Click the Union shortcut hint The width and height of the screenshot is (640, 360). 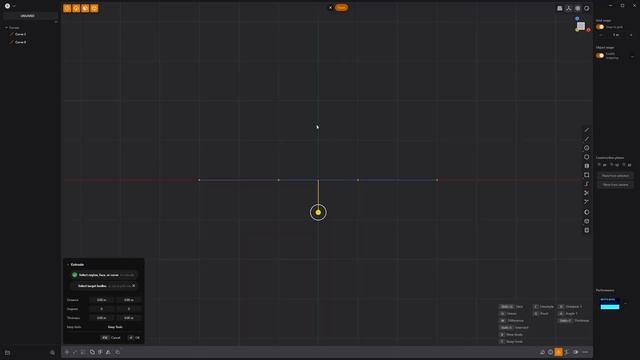pyautogui.click(x=508, y=313)
